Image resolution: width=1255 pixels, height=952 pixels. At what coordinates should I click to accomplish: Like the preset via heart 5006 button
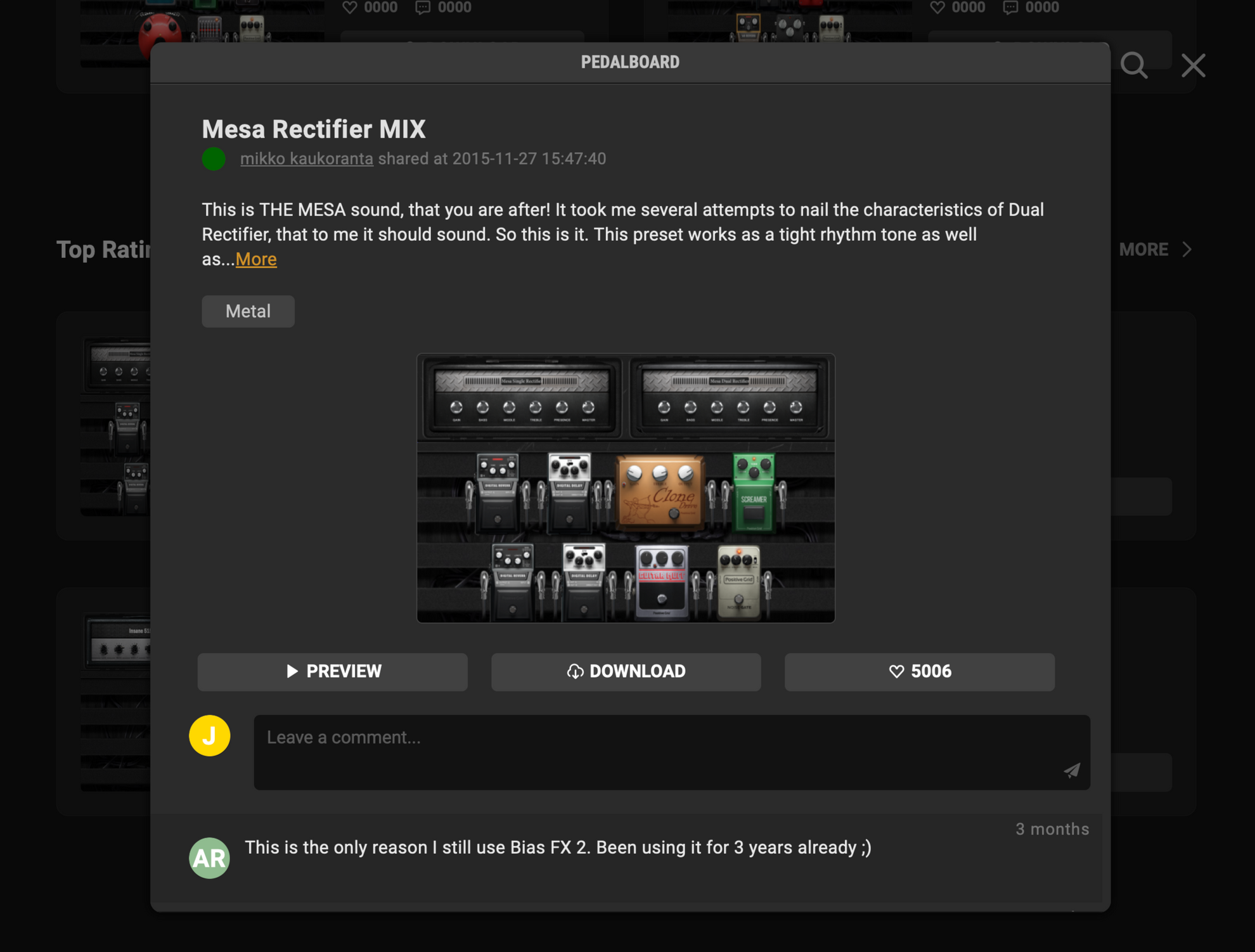[x=920, y=671]
